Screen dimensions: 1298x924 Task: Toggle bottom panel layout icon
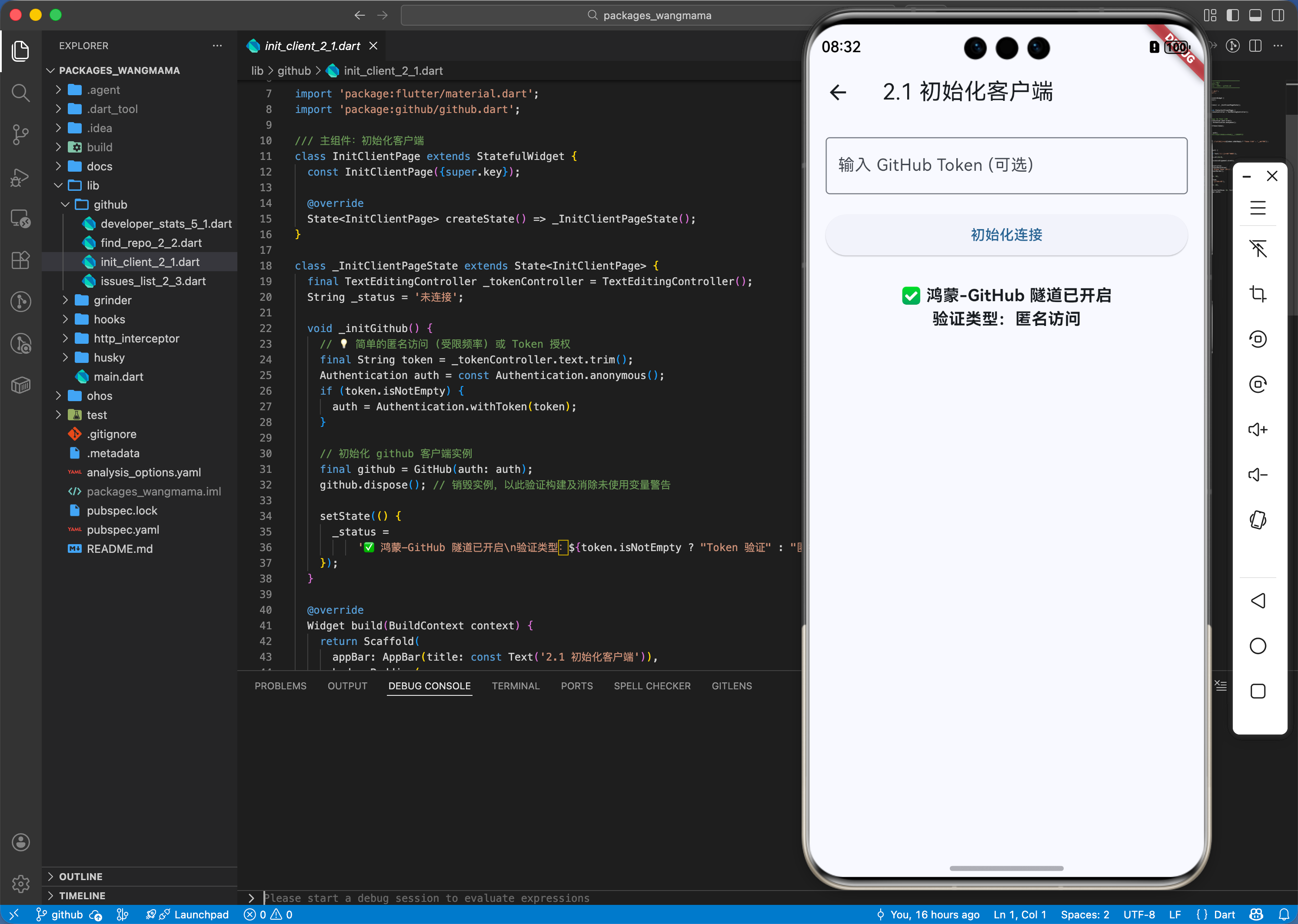1255,15
